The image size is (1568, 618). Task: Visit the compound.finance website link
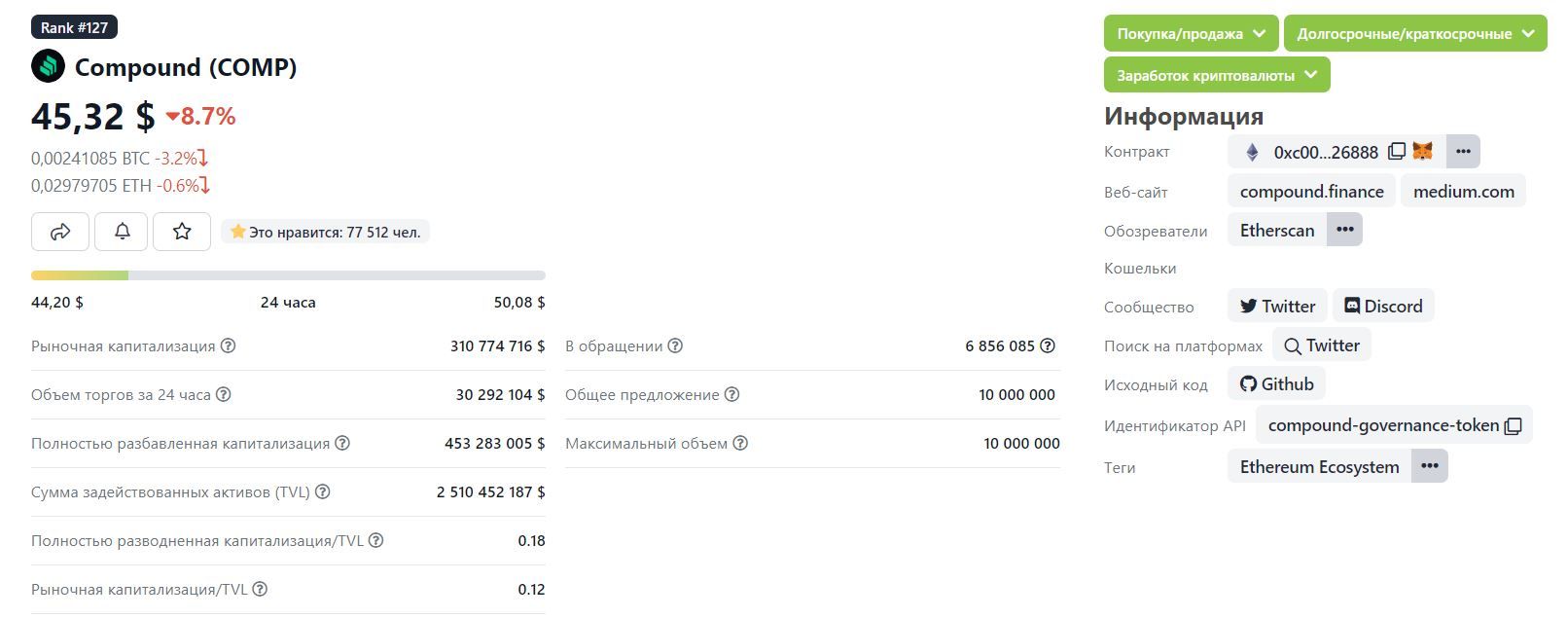(1311, 191)
